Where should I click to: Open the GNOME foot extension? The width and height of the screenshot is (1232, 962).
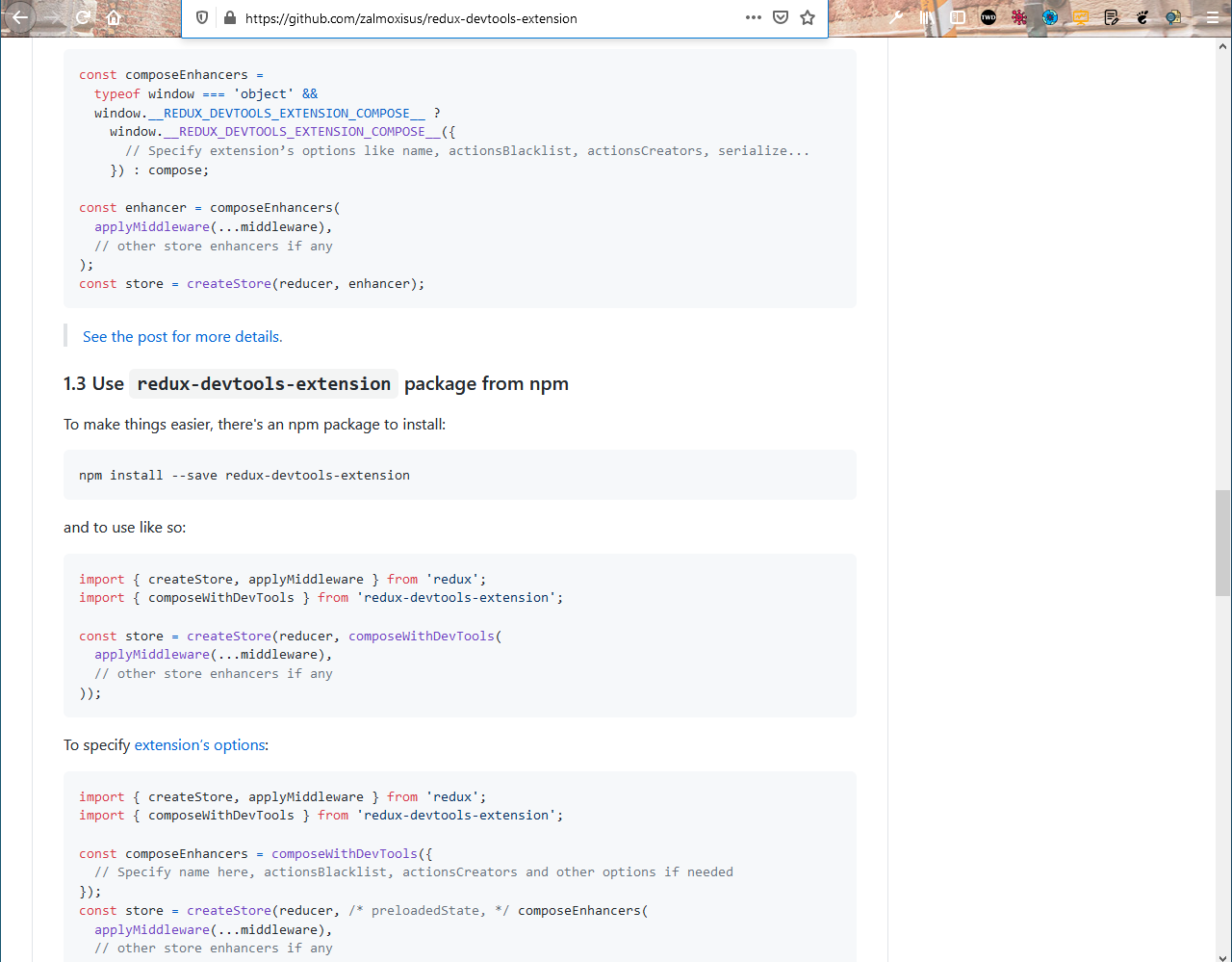point(1142,17)
